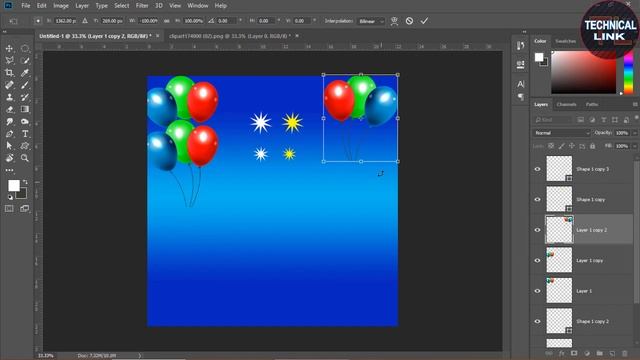Select the Elliptical Marquee tool
The height and width of the screenshot is (360, 640).
point(24,49)
